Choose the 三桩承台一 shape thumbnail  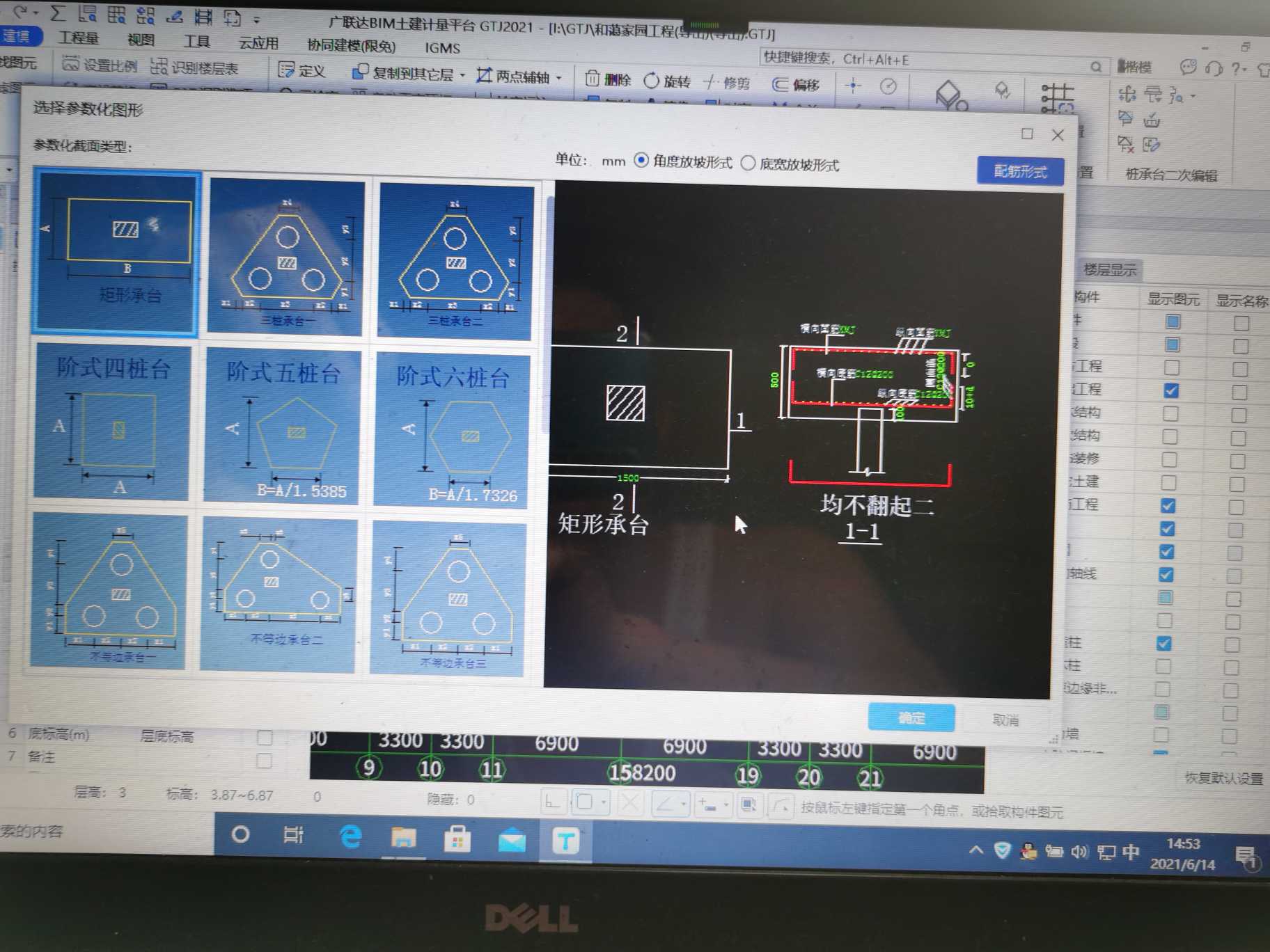286,257
